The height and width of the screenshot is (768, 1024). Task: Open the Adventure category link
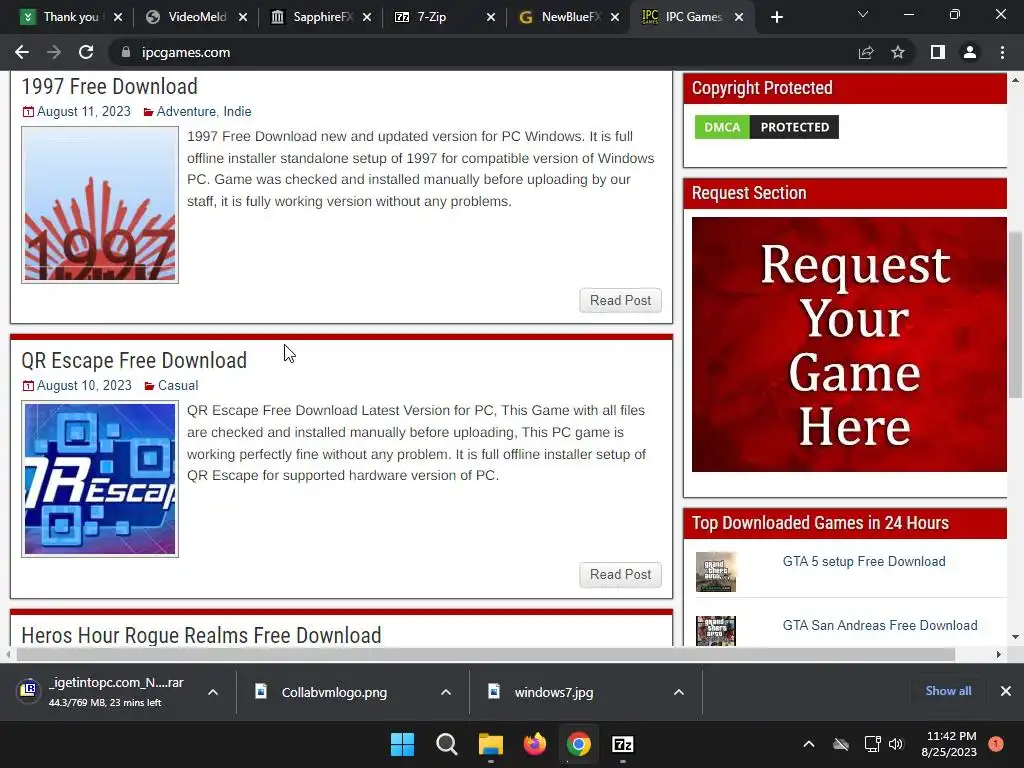pyautogui.click(x=186, y=112)
